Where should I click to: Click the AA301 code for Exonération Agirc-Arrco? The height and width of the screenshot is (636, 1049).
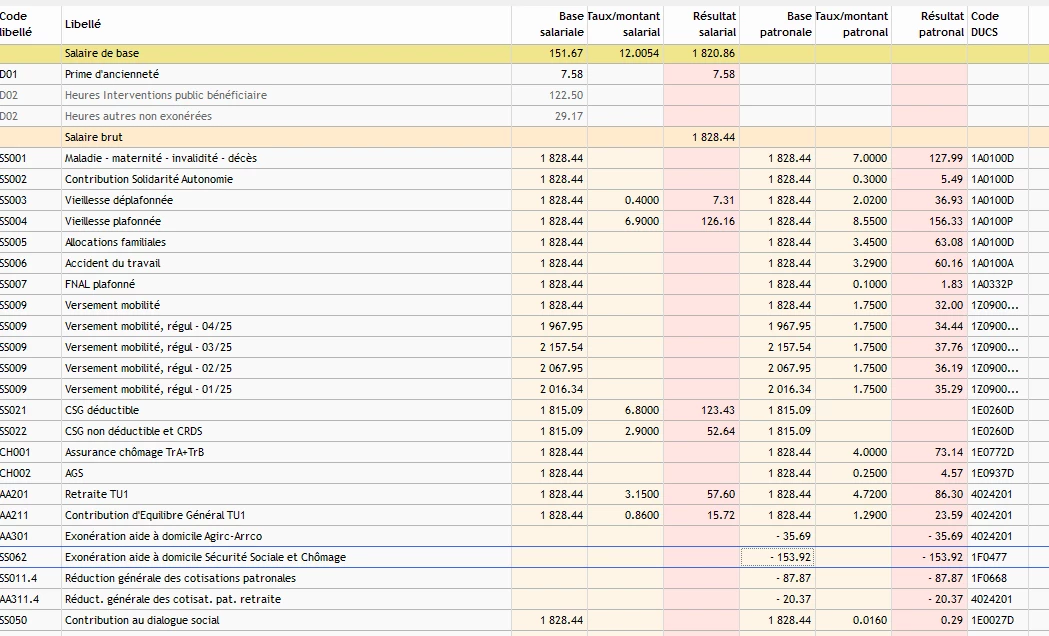point(14,536)
